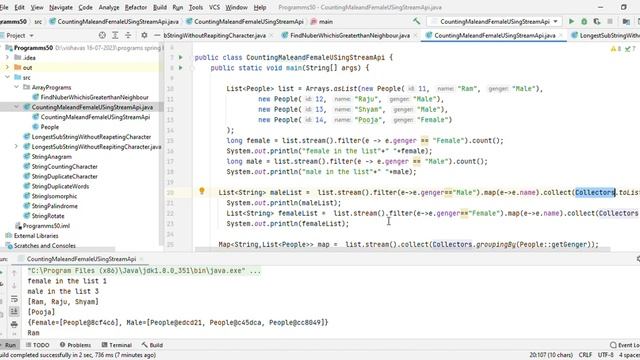Expand the .idea folder
640x360 pixels.
tap(7, 58)
